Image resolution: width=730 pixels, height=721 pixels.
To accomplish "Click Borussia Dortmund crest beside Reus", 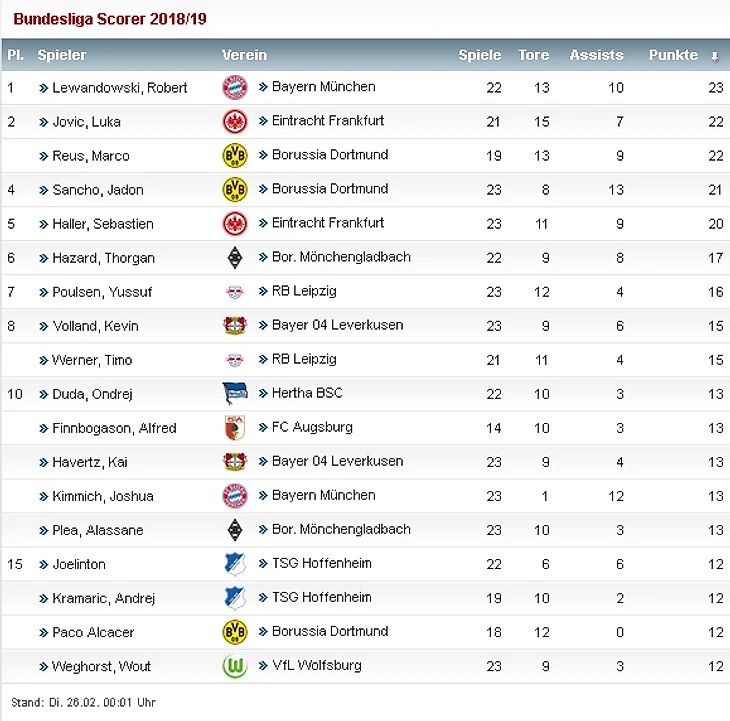I will point(234,155).
